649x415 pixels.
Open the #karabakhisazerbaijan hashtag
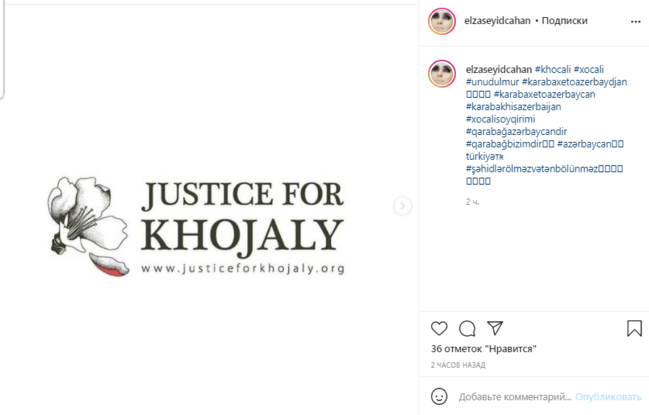click(514, 106)
